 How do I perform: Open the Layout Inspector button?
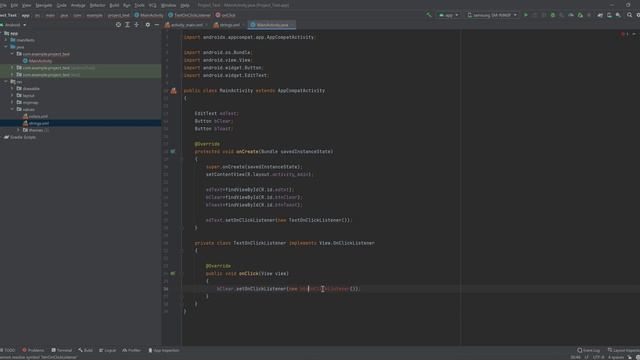(623, 350)
